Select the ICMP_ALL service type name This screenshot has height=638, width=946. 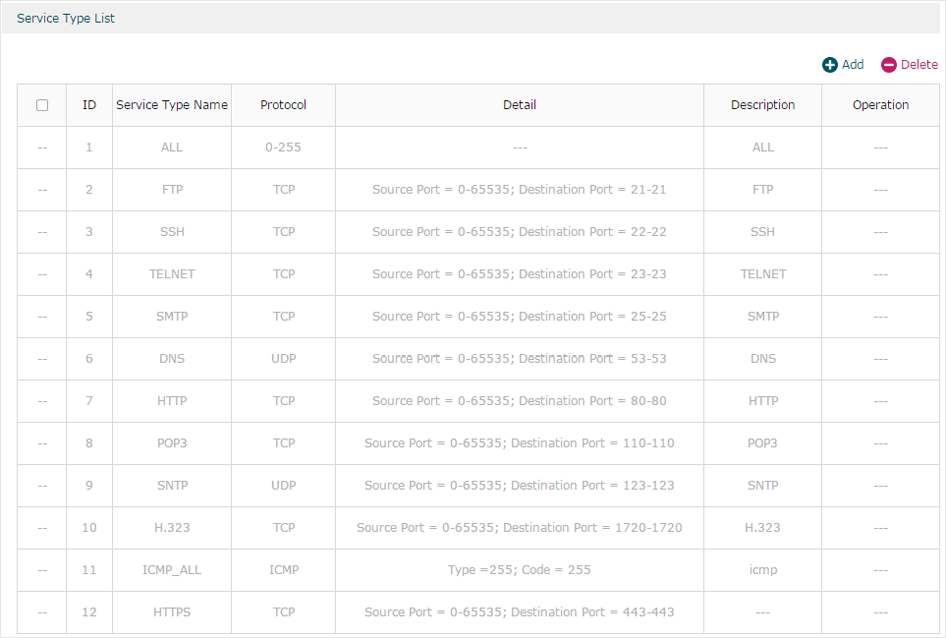pos(172,570)
